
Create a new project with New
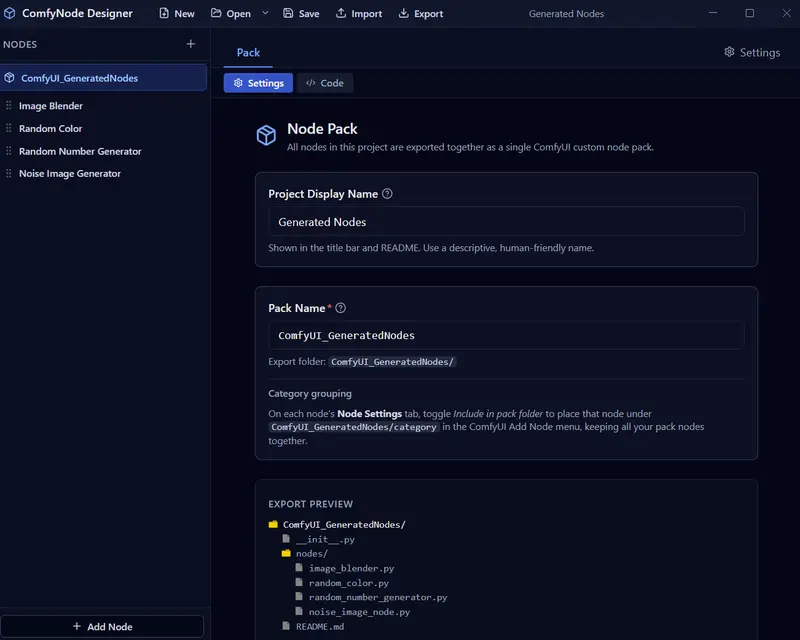click(x=176, y=14)
